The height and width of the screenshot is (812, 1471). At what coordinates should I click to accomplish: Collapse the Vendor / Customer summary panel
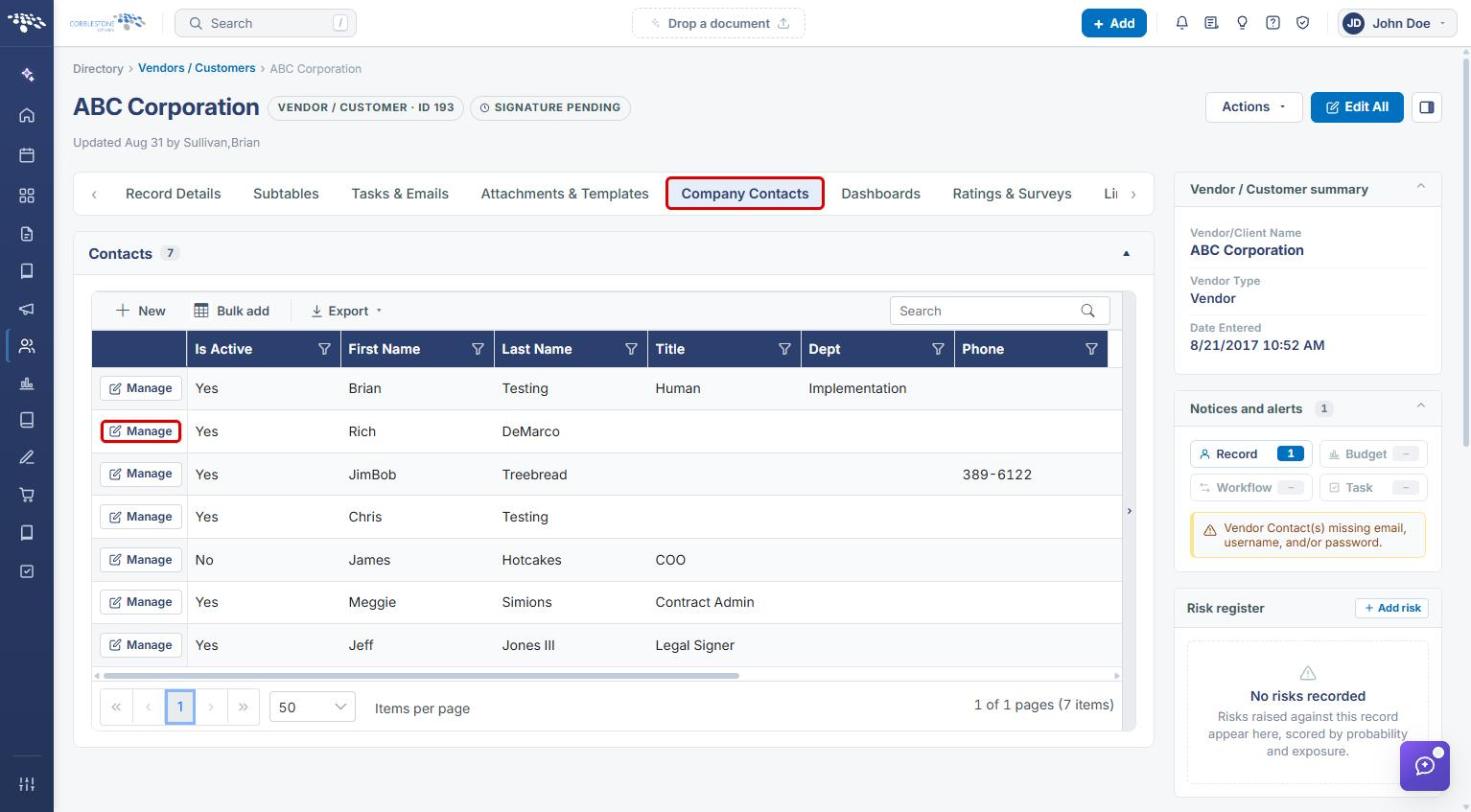click(1420, 187)
